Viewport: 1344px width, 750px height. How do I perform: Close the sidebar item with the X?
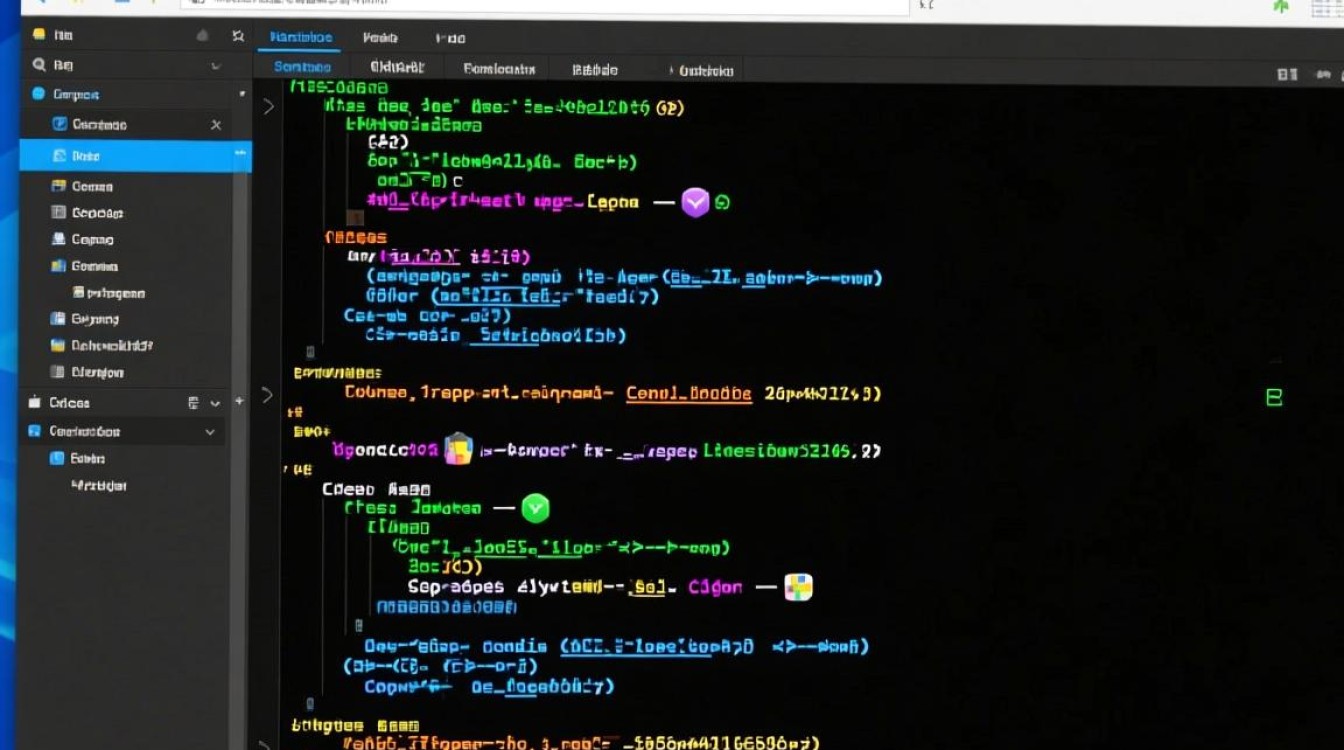click(x=216, y=125)
